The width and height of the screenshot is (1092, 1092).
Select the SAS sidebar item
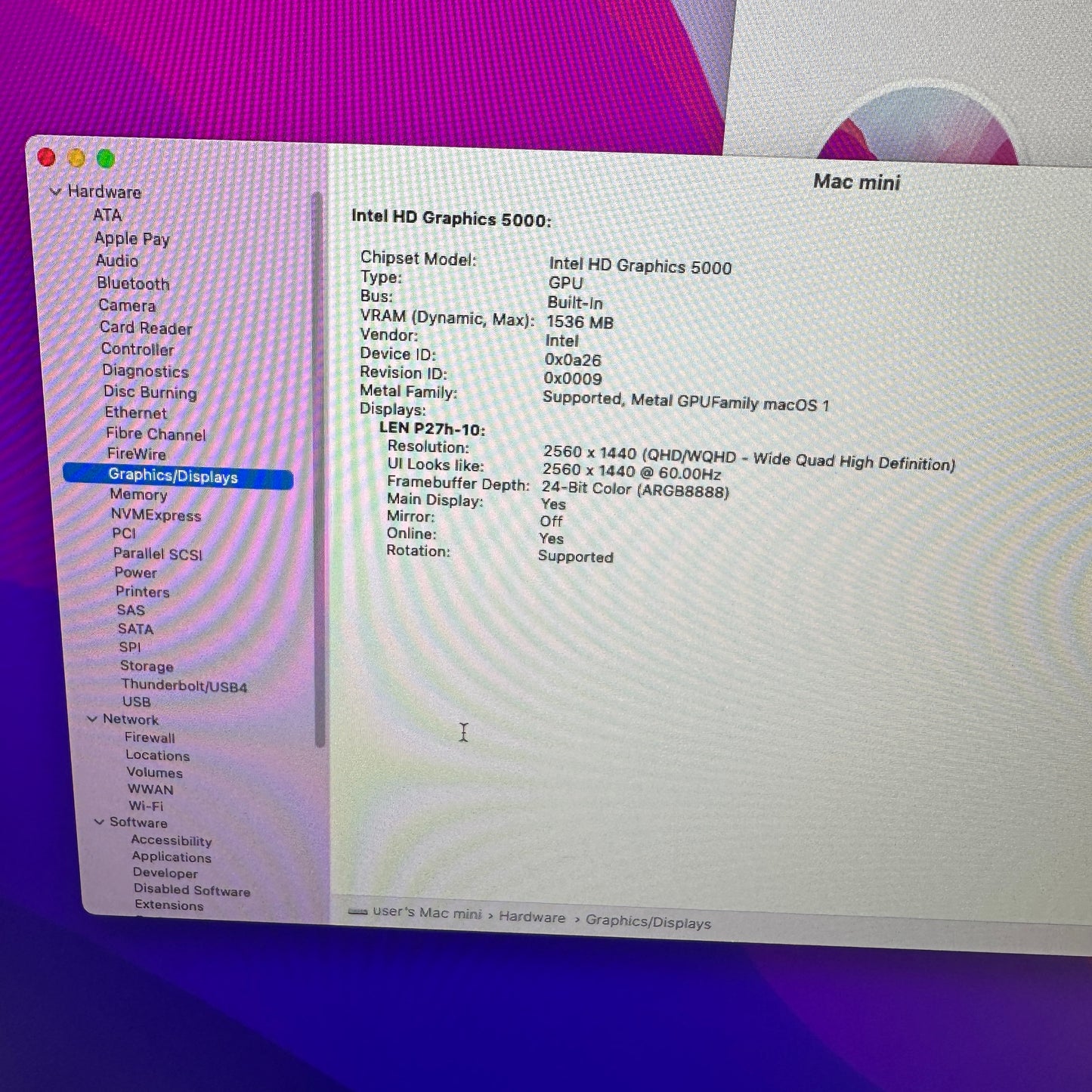131,611
